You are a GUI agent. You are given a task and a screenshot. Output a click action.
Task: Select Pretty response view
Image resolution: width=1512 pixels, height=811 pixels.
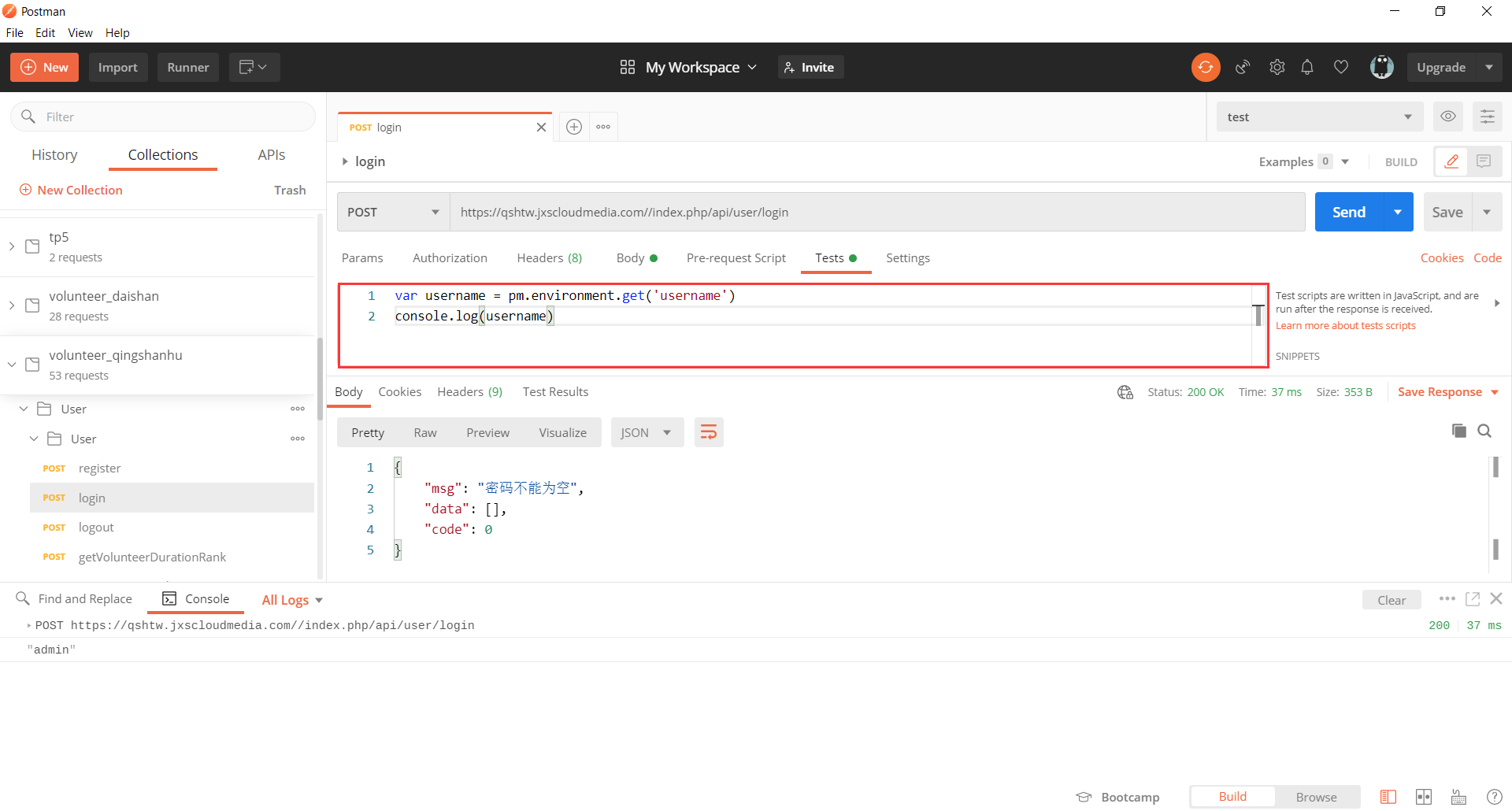pos(368,432)
